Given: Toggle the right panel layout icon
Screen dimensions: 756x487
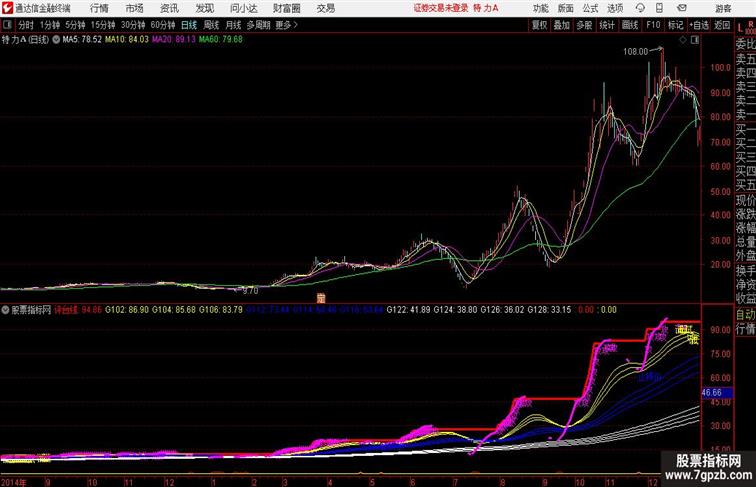Looking at the screenshot, I should point(695,40).
